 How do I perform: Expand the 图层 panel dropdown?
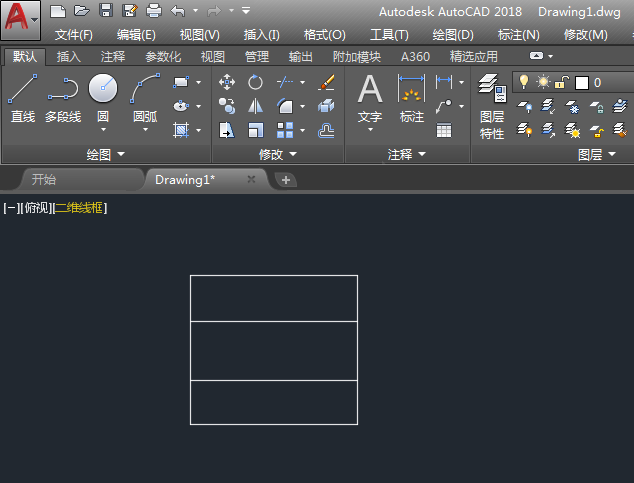[x=597, y=154]
